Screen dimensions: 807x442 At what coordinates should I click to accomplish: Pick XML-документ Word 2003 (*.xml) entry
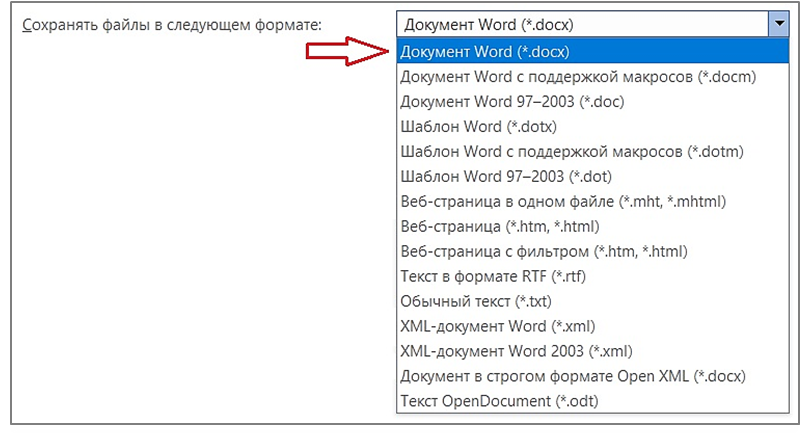pos(516,351)
